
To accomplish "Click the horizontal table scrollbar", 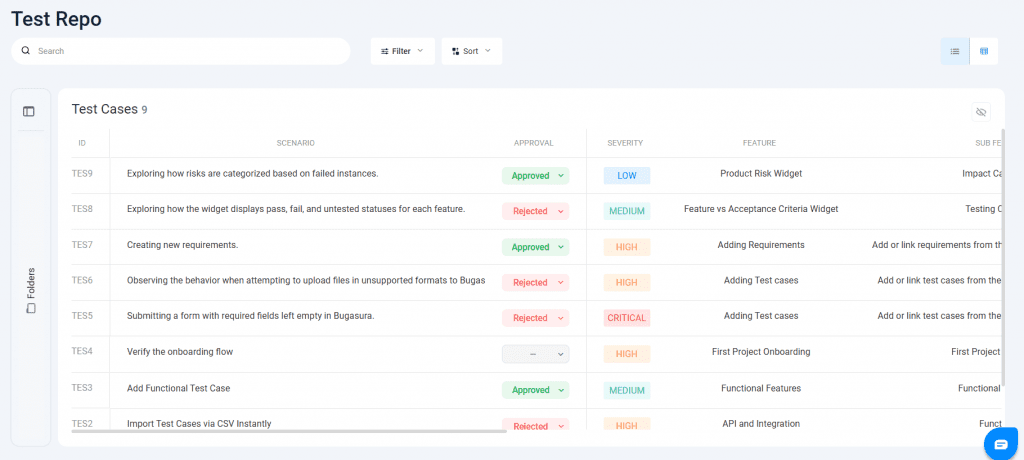I will click(290, 432).
